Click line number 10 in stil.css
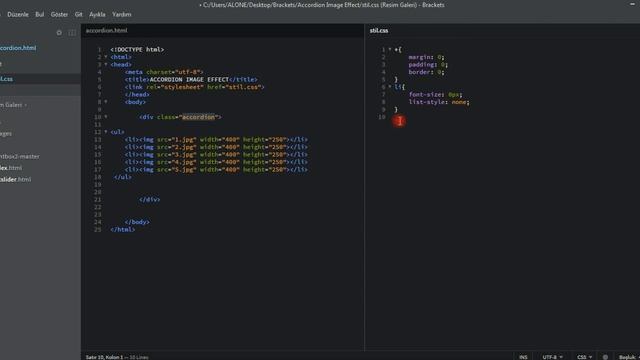Screen dimensions: 640x360 pyautogui.click(x=382, y=117)
